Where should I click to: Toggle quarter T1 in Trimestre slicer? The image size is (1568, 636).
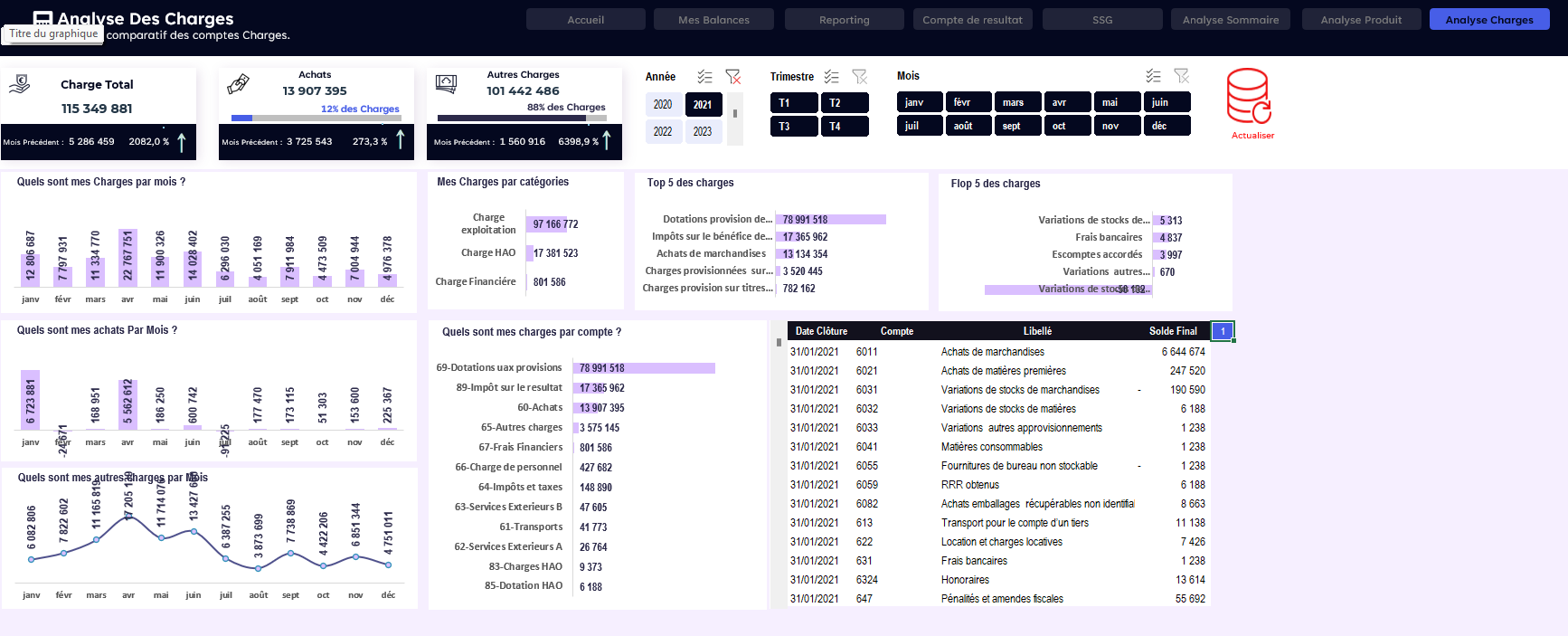tap(794, 103)
